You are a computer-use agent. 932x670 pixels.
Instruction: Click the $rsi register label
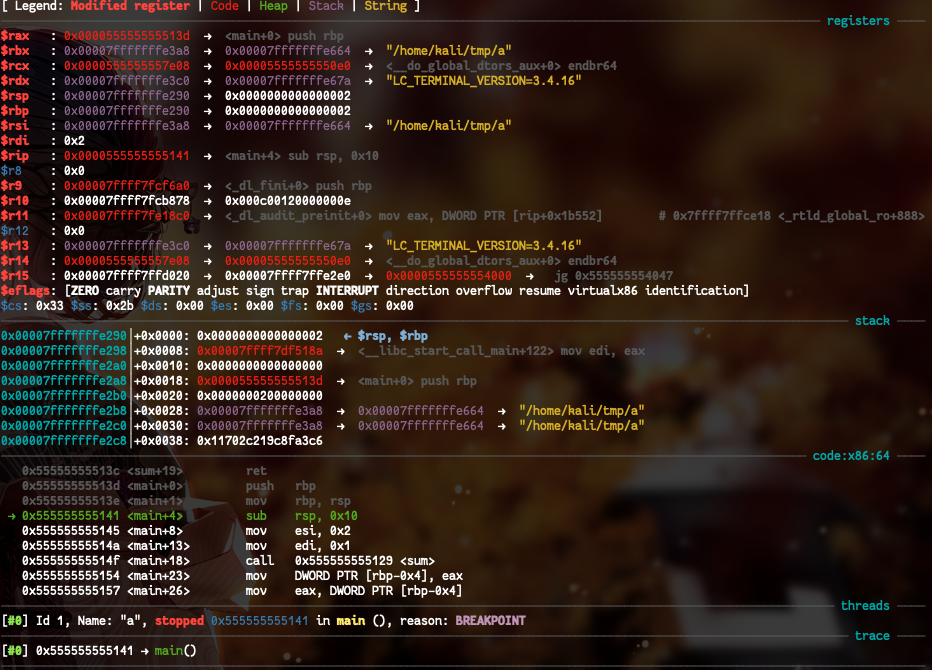tap(15, 125)
